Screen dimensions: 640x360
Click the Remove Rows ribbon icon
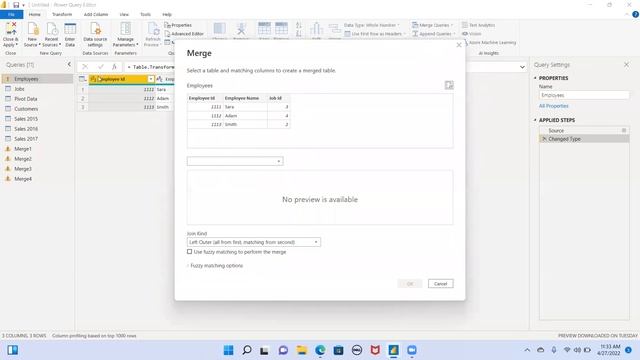(281, 29)
